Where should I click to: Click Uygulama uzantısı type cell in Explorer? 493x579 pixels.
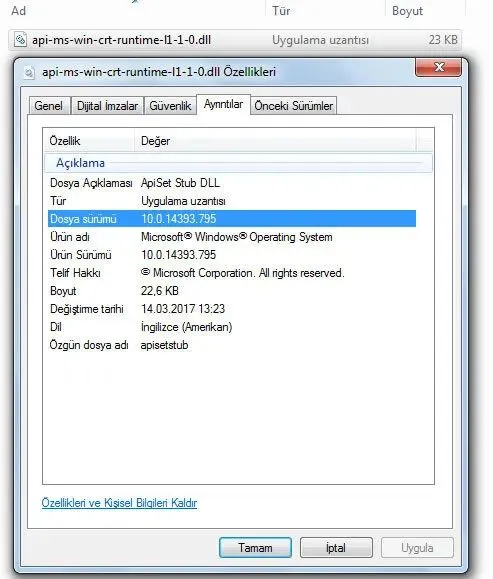[x=320, y=40]
